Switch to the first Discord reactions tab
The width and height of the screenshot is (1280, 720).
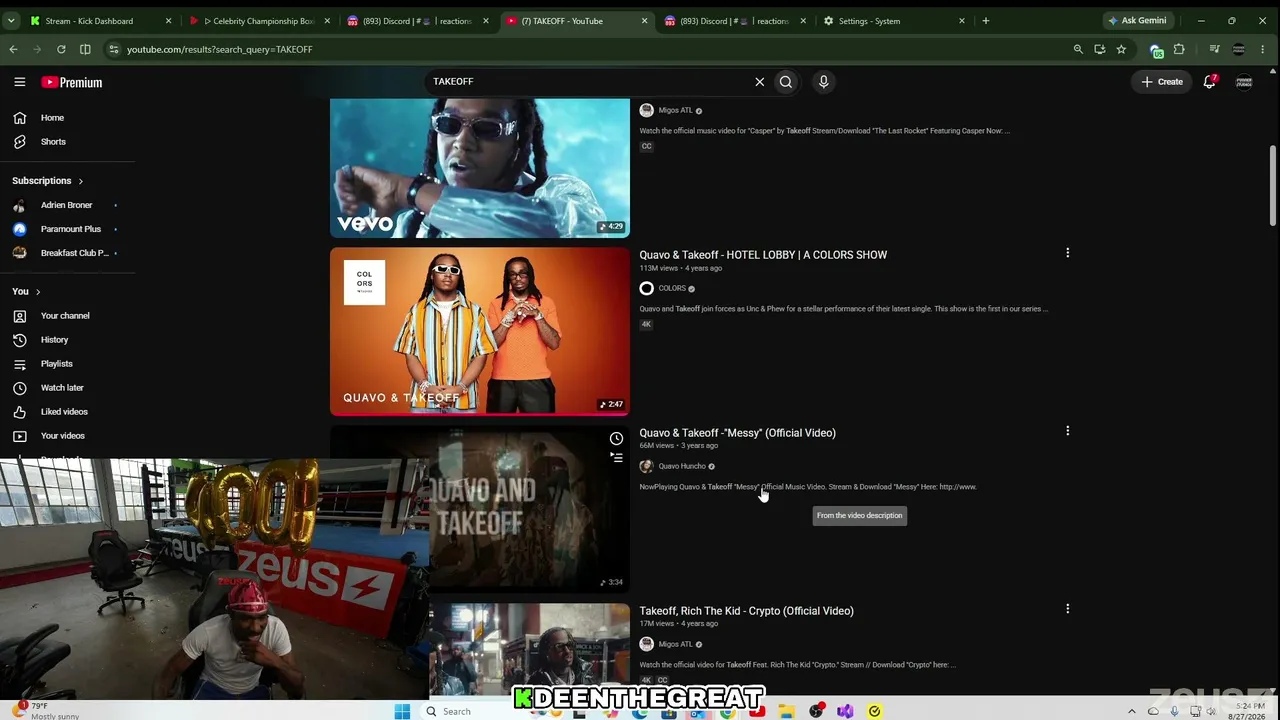[416, 21]
